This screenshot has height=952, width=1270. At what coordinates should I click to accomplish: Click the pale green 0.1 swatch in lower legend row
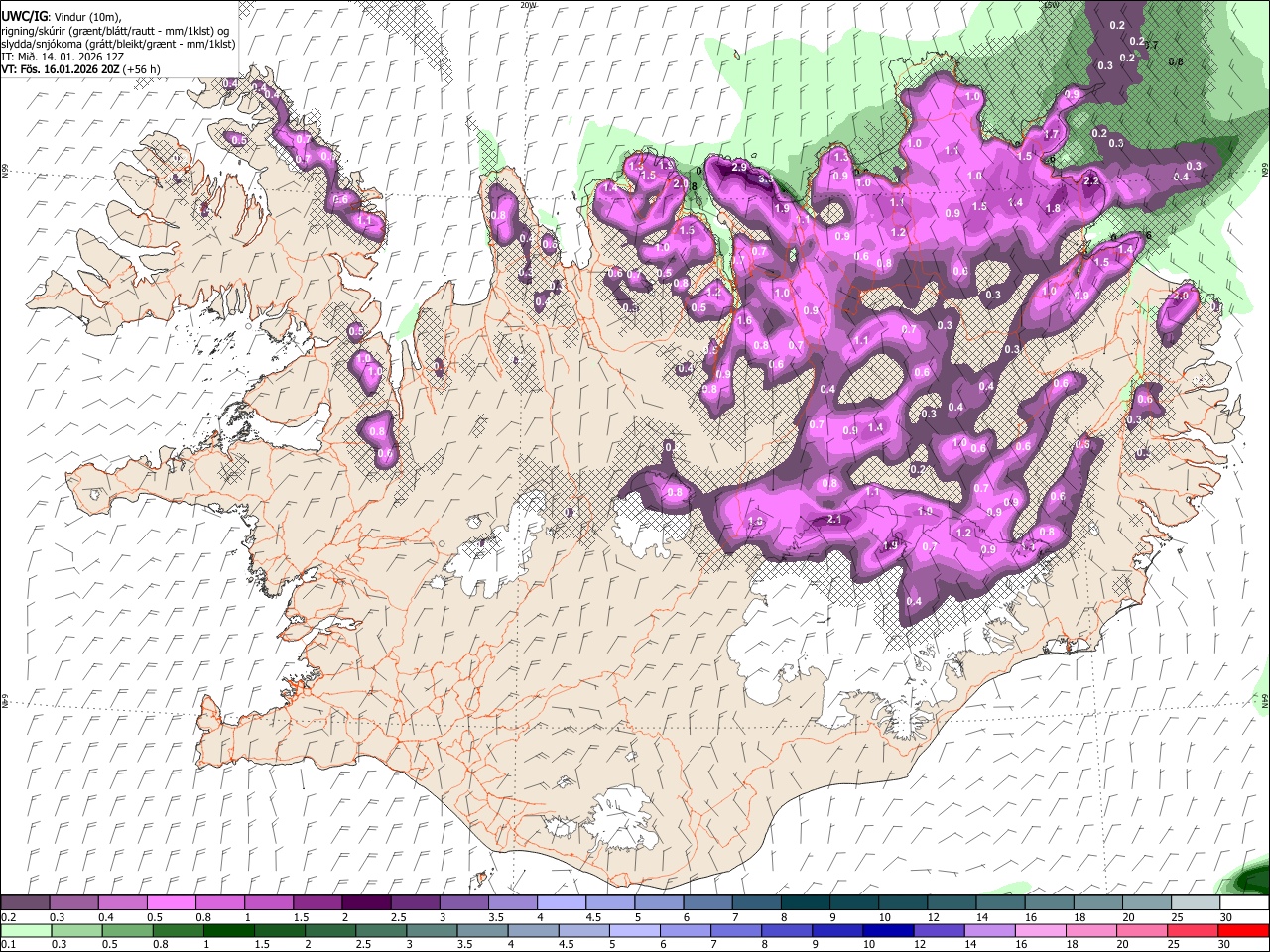pos(25,930)
